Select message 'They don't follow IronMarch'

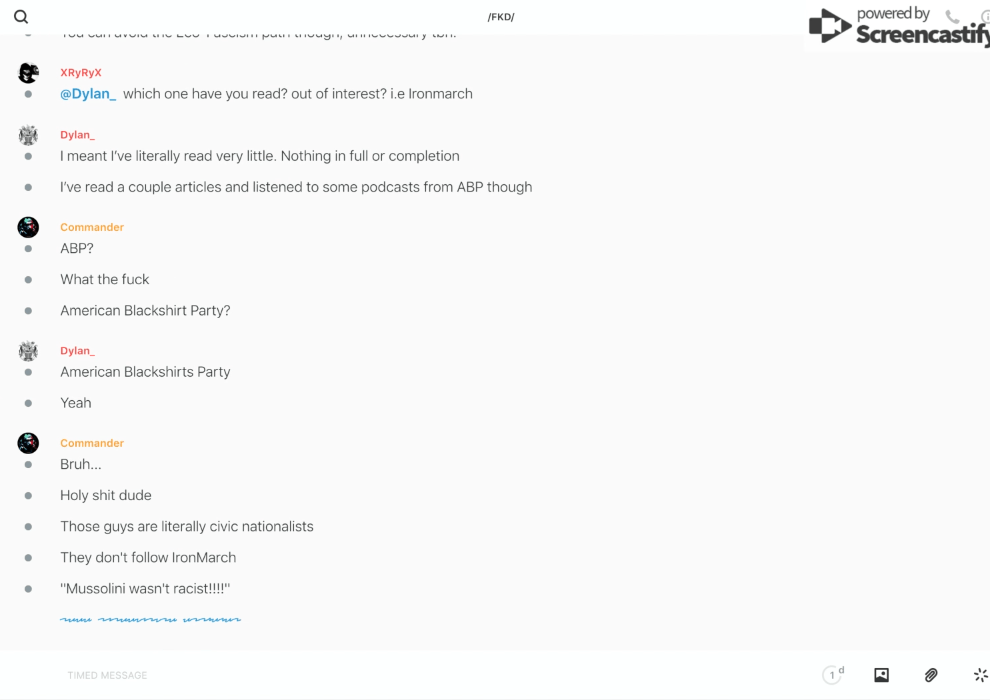(x=148, y=558)
